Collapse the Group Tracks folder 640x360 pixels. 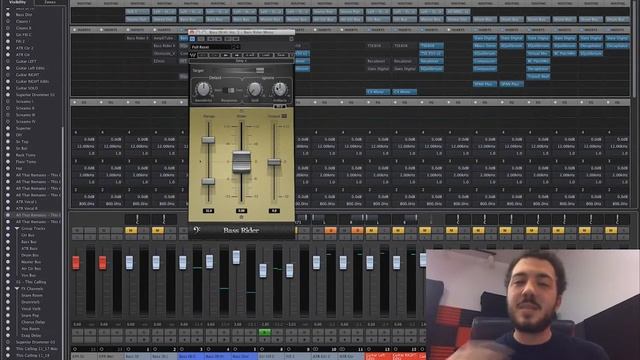pos(17,229)
